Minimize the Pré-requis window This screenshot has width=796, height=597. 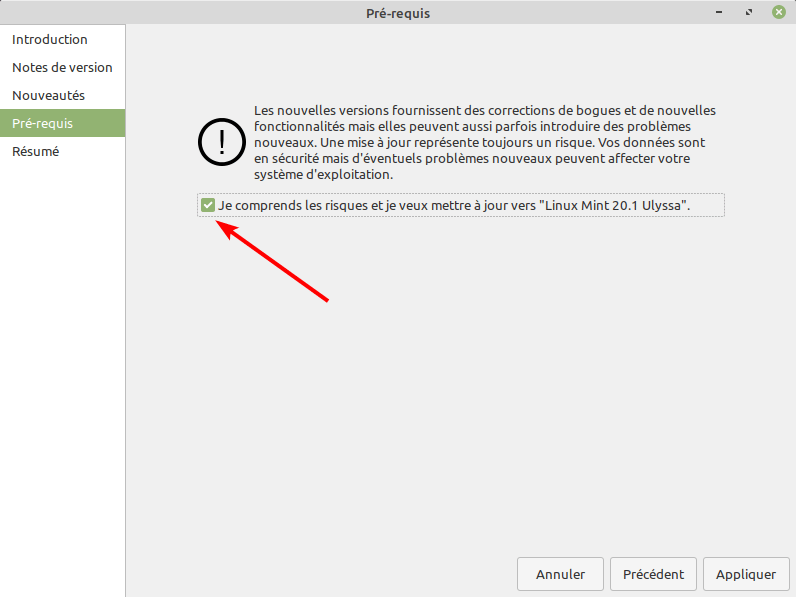[720, 13]
